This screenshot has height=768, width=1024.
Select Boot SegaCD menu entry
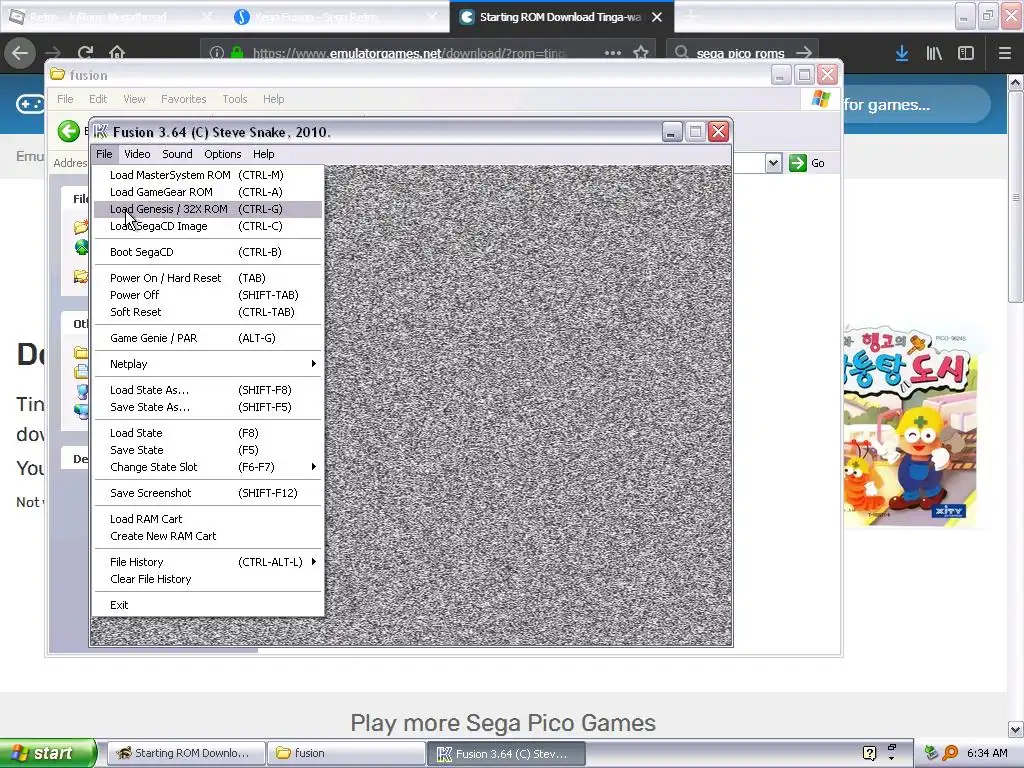click(208, 252)
